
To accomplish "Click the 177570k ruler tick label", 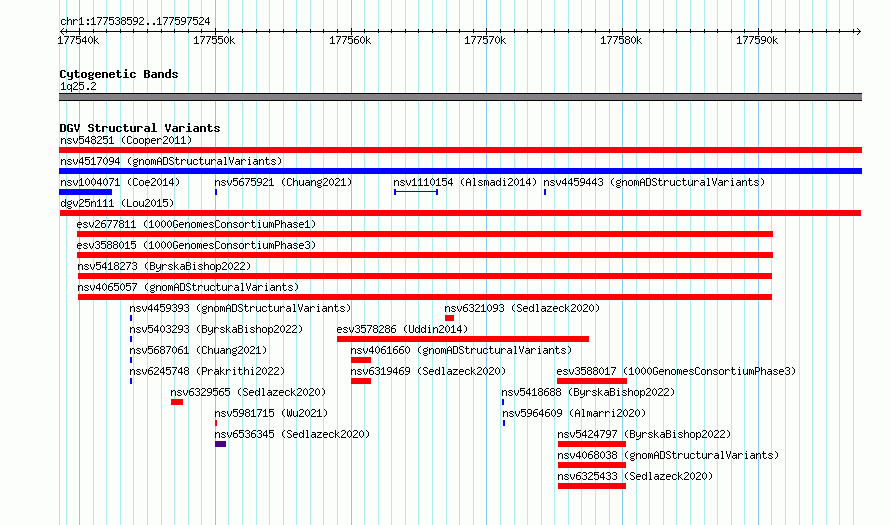I will 485,40.
